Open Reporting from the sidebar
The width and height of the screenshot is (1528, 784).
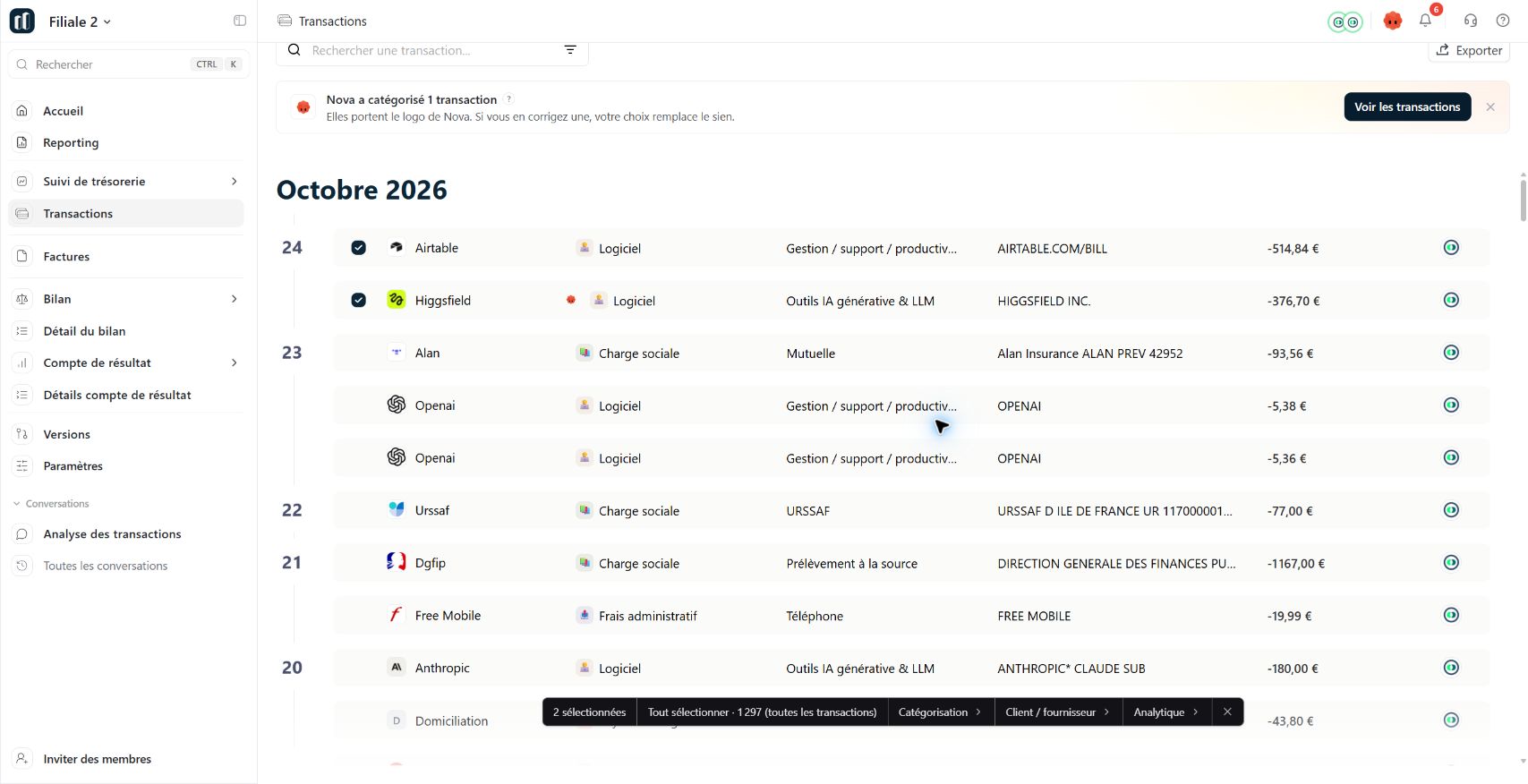tap(126, 142)
